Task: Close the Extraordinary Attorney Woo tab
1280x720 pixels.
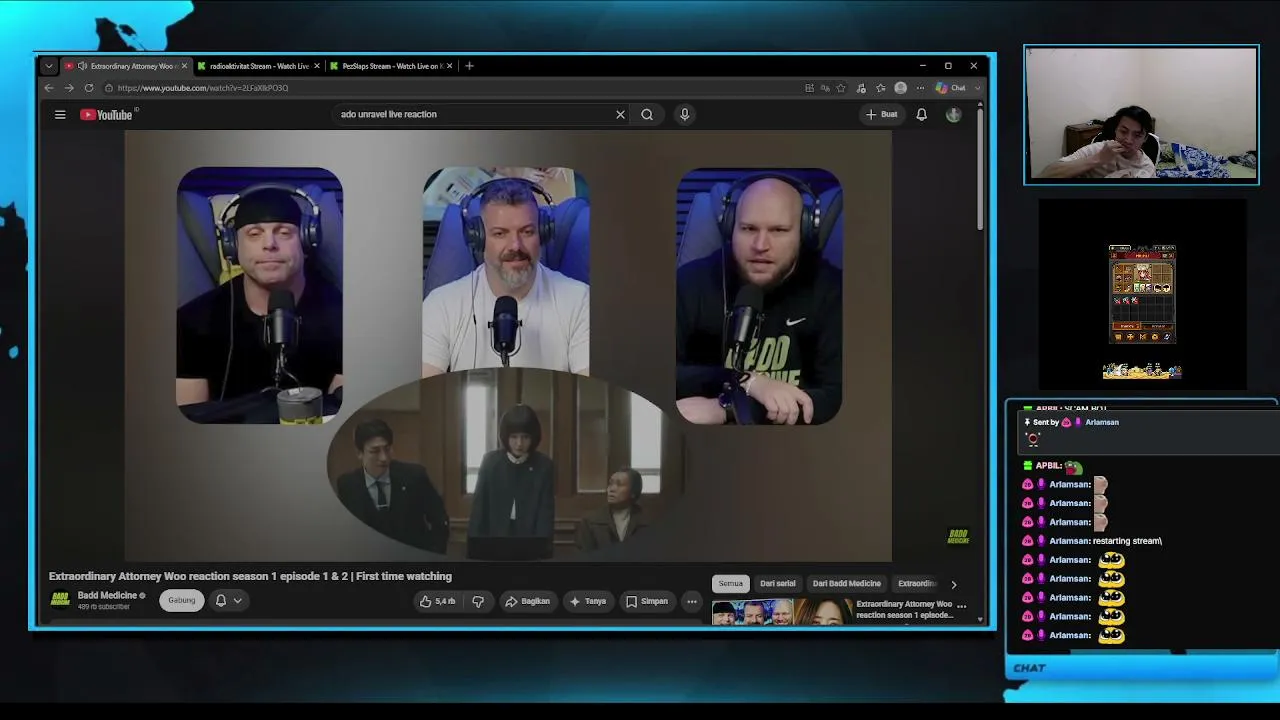Action: 184,66
